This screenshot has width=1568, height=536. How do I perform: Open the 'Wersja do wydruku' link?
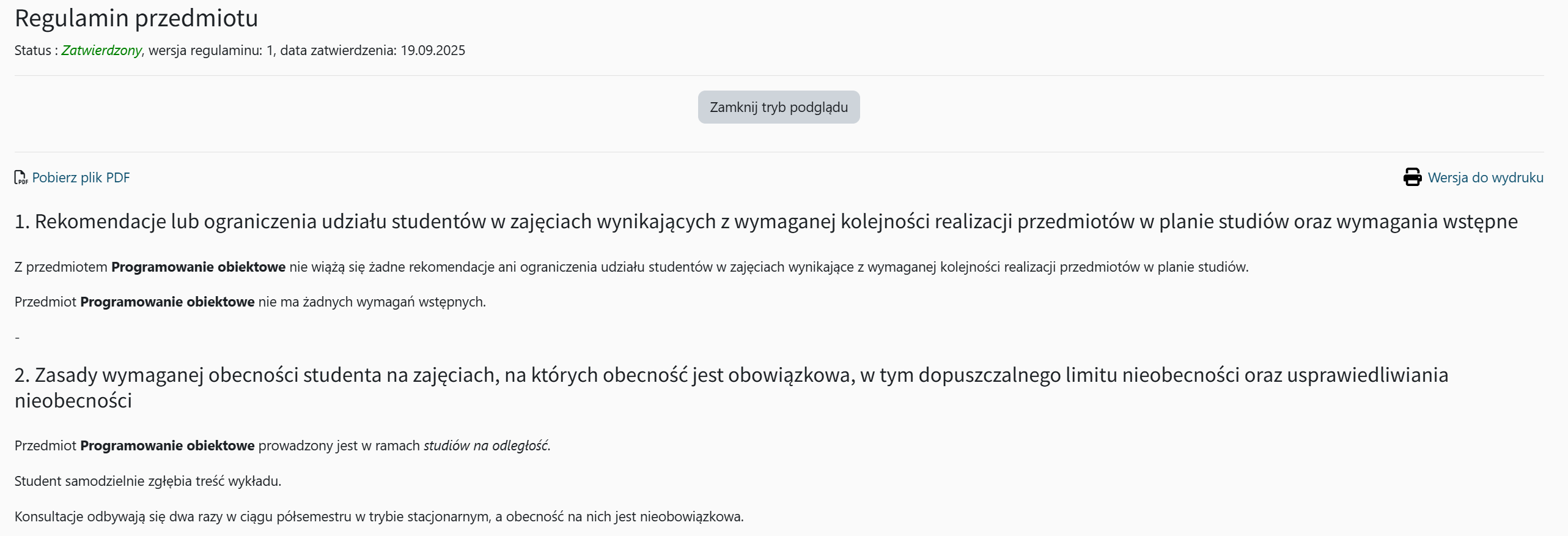coord(1485,177)
